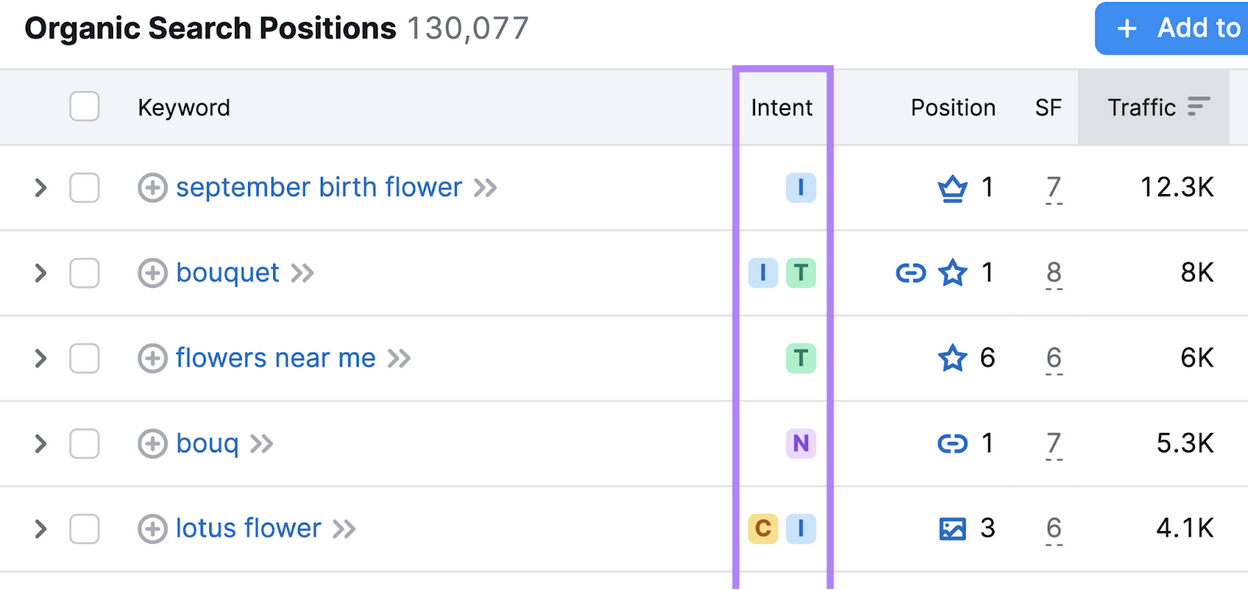Check the box for september birth flower
This screenshot has height=590, width=1248.
84,188
